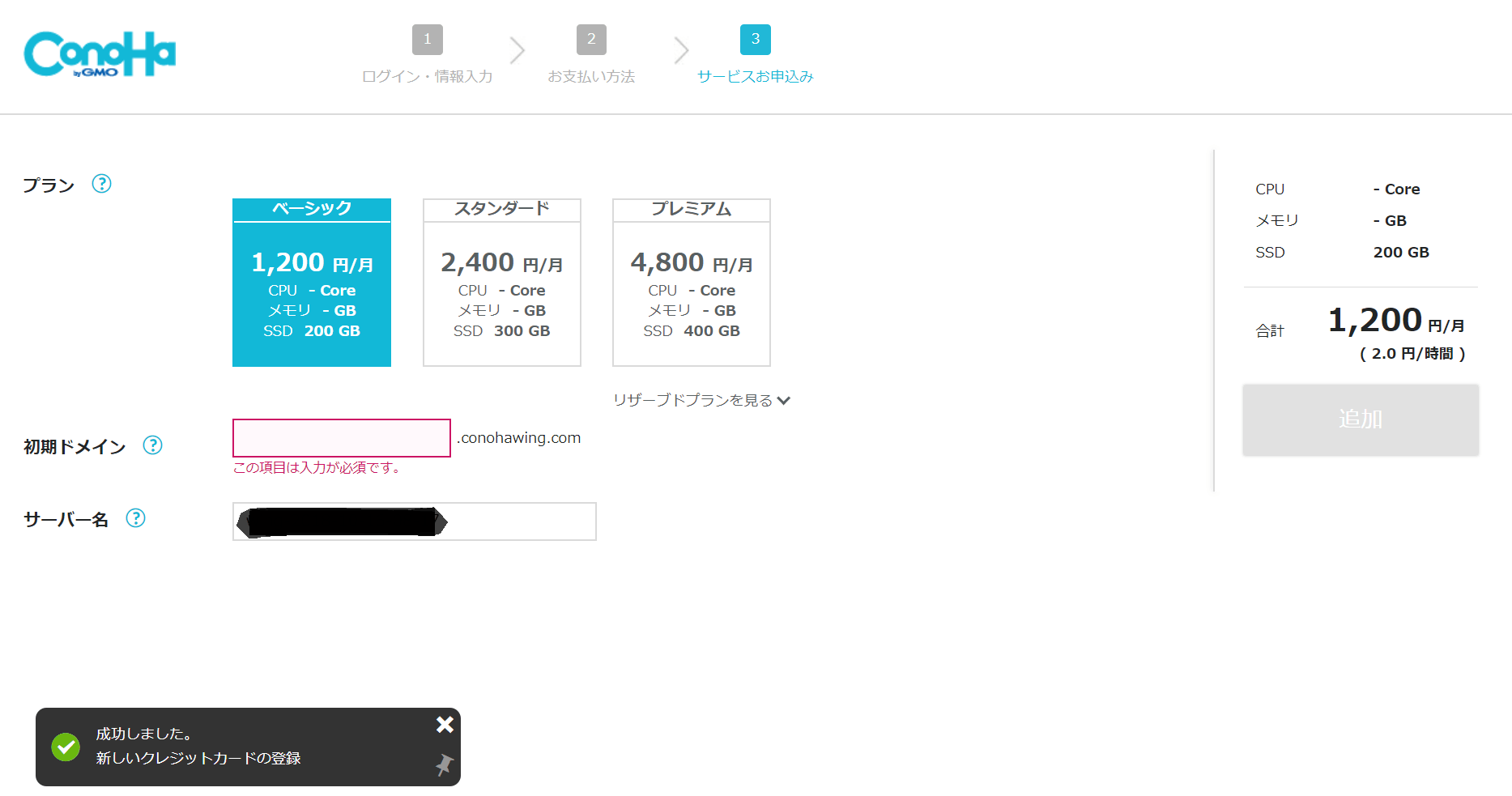Image resolution: width=1512 pixels, height=796 pixels.
Task: Open help icon next to サーバー名
Action: 135,518
